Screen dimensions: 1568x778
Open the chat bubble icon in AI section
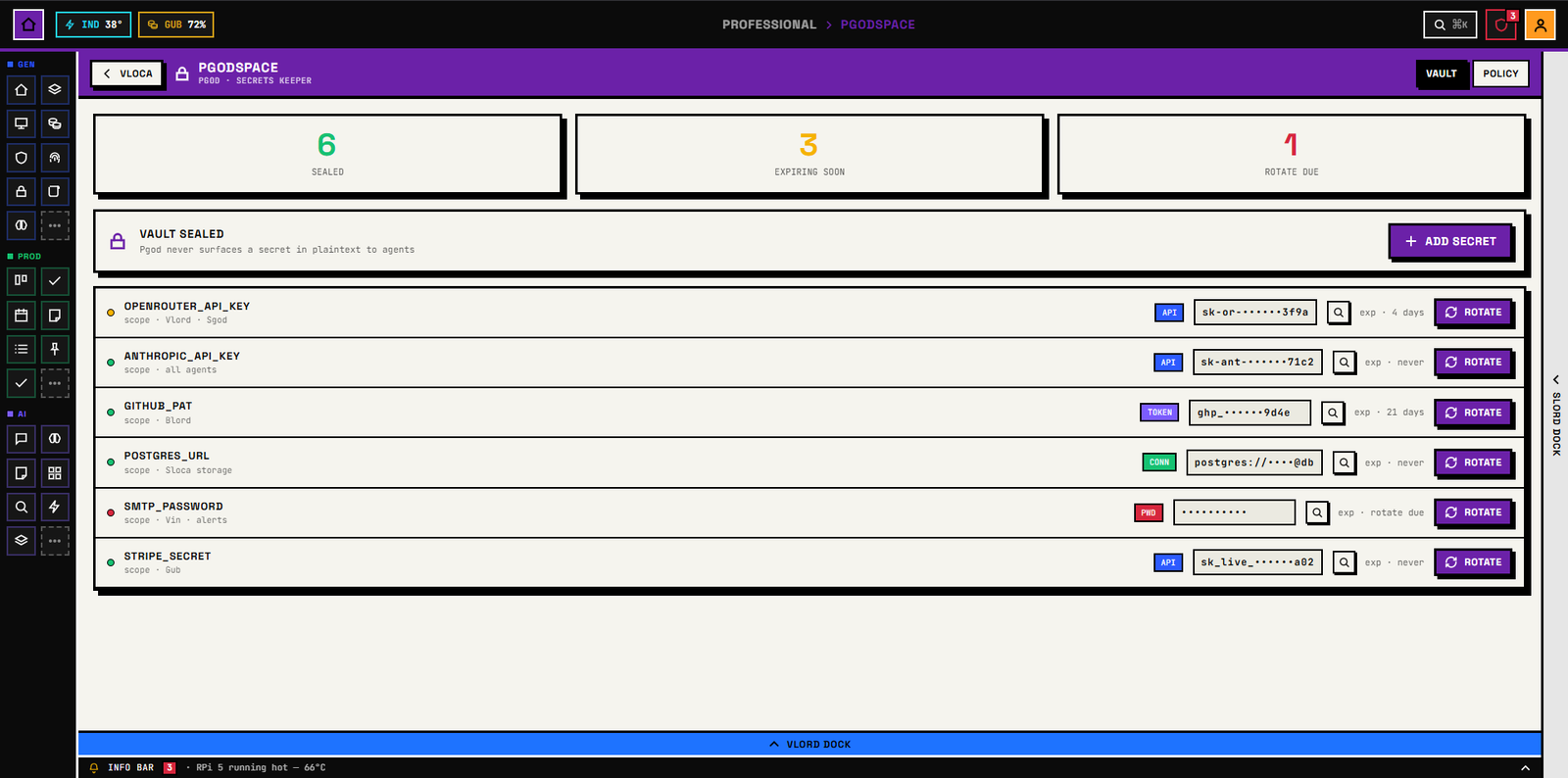[22, 439]
